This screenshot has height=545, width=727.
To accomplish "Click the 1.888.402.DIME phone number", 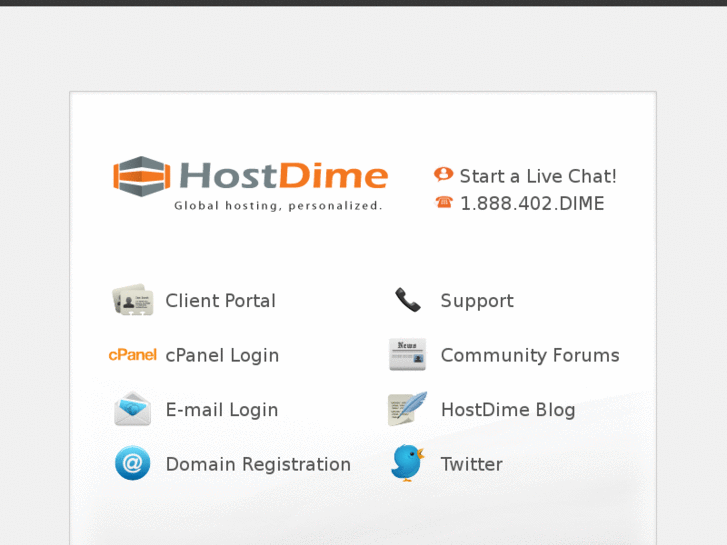I will point(532,203).
